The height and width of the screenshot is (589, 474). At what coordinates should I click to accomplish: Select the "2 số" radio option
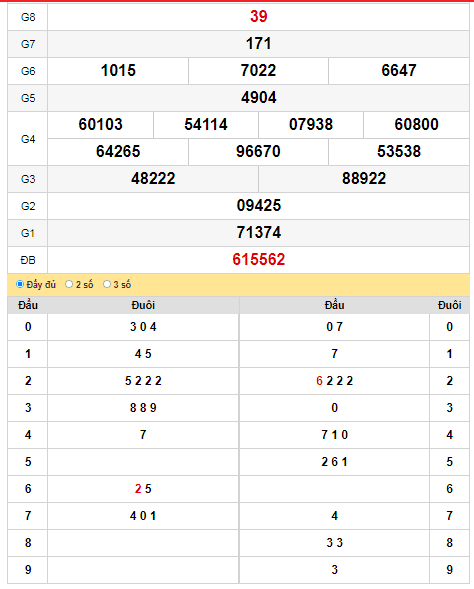tap(69, 284)
